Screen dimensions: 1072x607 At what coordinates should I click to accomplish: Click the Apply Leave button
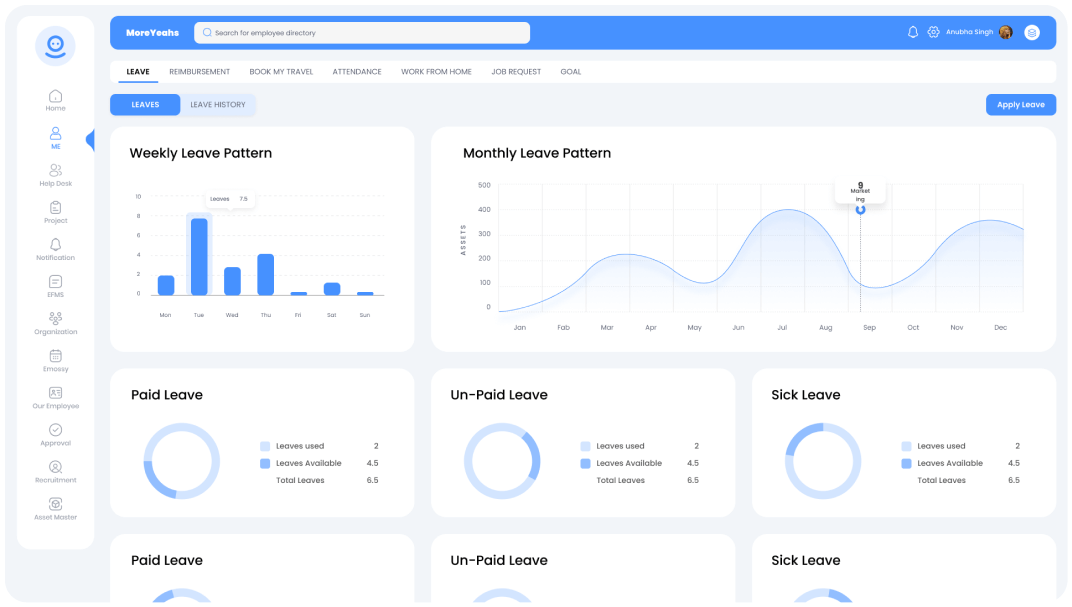1020,105
